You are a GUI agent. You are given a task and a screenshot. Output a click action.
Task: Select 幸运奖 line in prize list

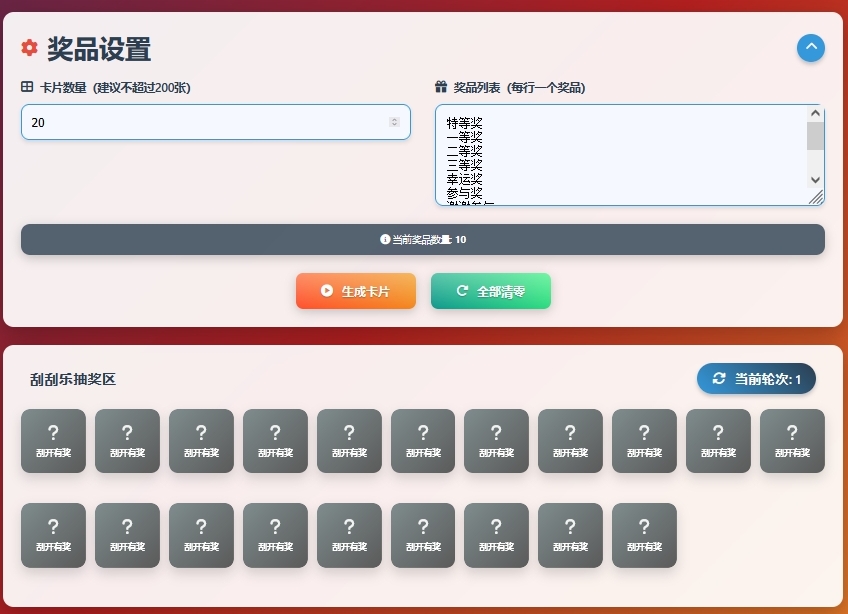click(x=465, y=179)
